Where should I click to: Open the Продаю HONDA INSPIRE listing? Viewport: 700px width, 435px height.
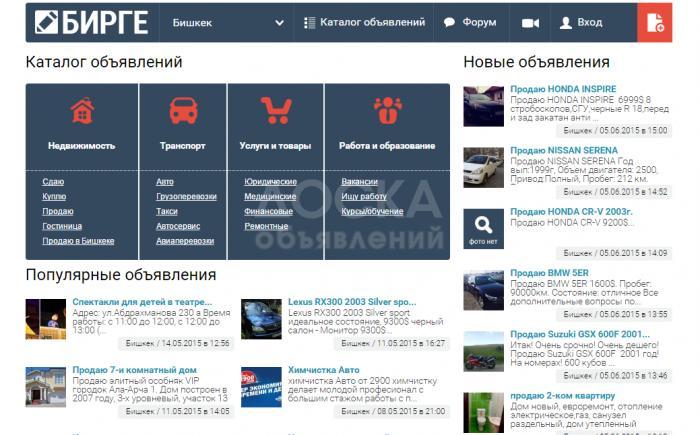[x=563, y=89]
